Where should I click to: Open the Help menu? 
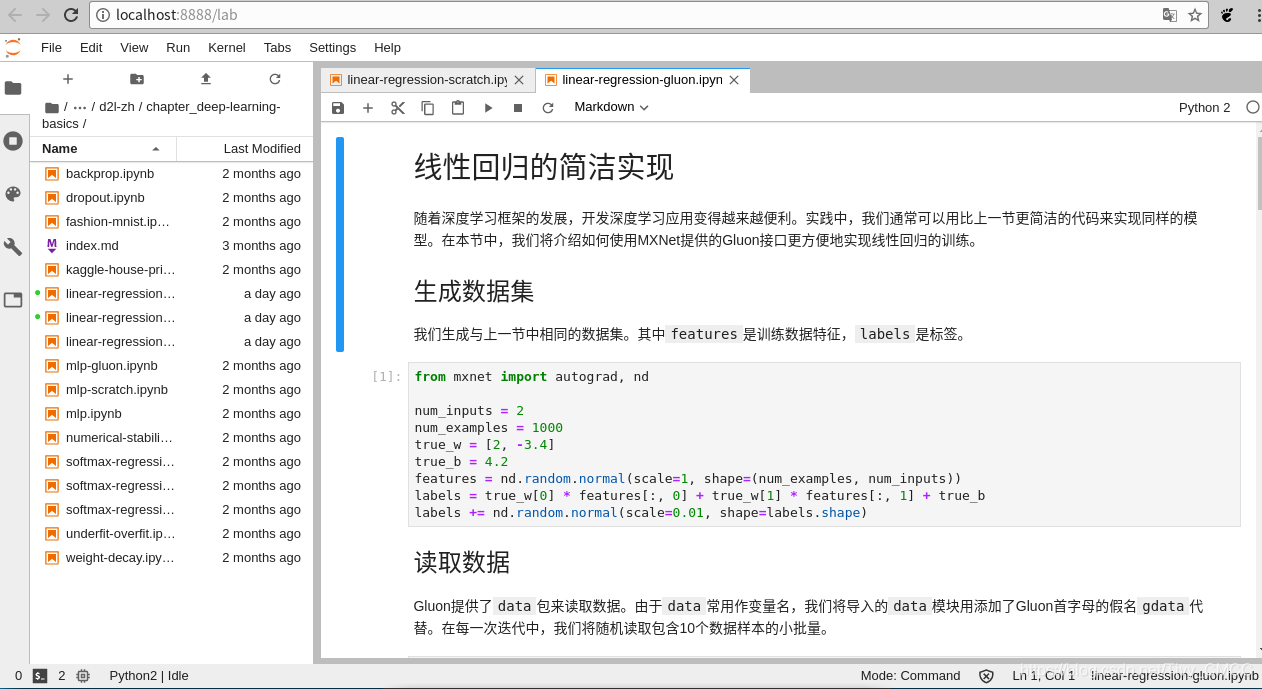point(387,47)
